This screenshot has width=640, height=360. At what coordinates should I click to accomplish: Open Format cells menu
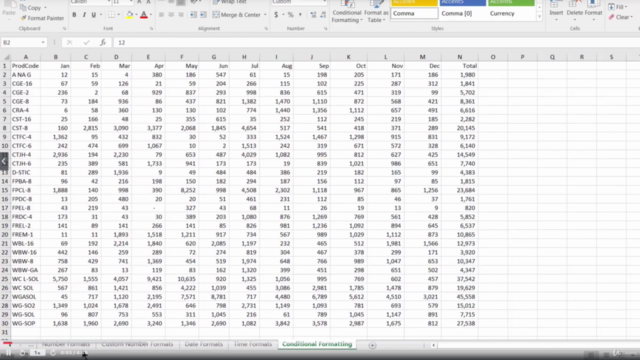coord(593,10)
